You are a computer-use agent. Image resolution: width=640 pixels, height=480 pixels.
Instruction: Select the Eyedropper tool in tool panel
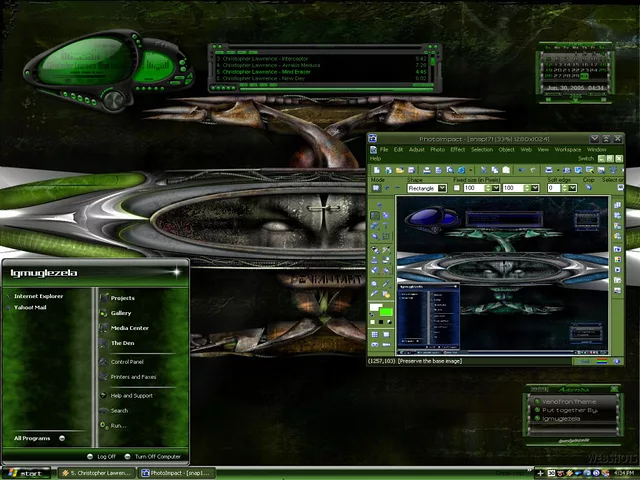386,284
